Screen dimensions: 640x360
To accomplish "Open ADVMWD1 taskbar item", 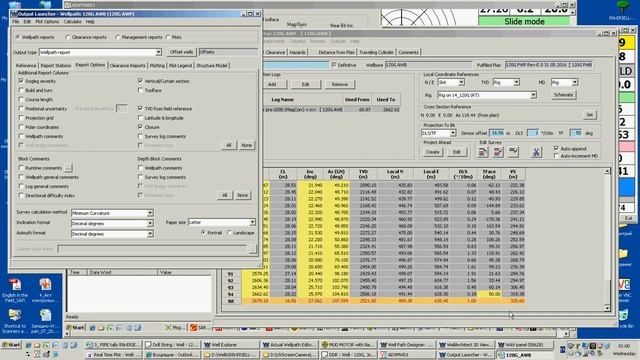I will click(x=406, y=355).
